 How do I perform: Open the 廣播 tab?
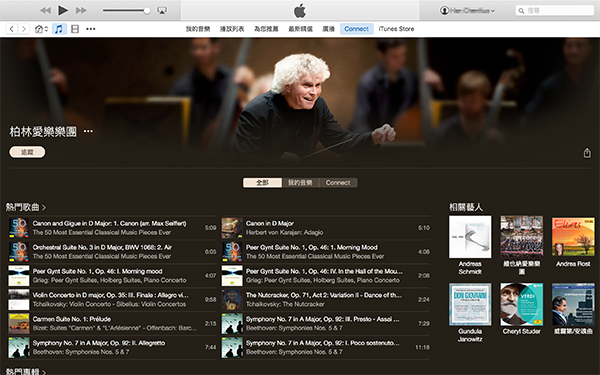(x=328, y=29)
